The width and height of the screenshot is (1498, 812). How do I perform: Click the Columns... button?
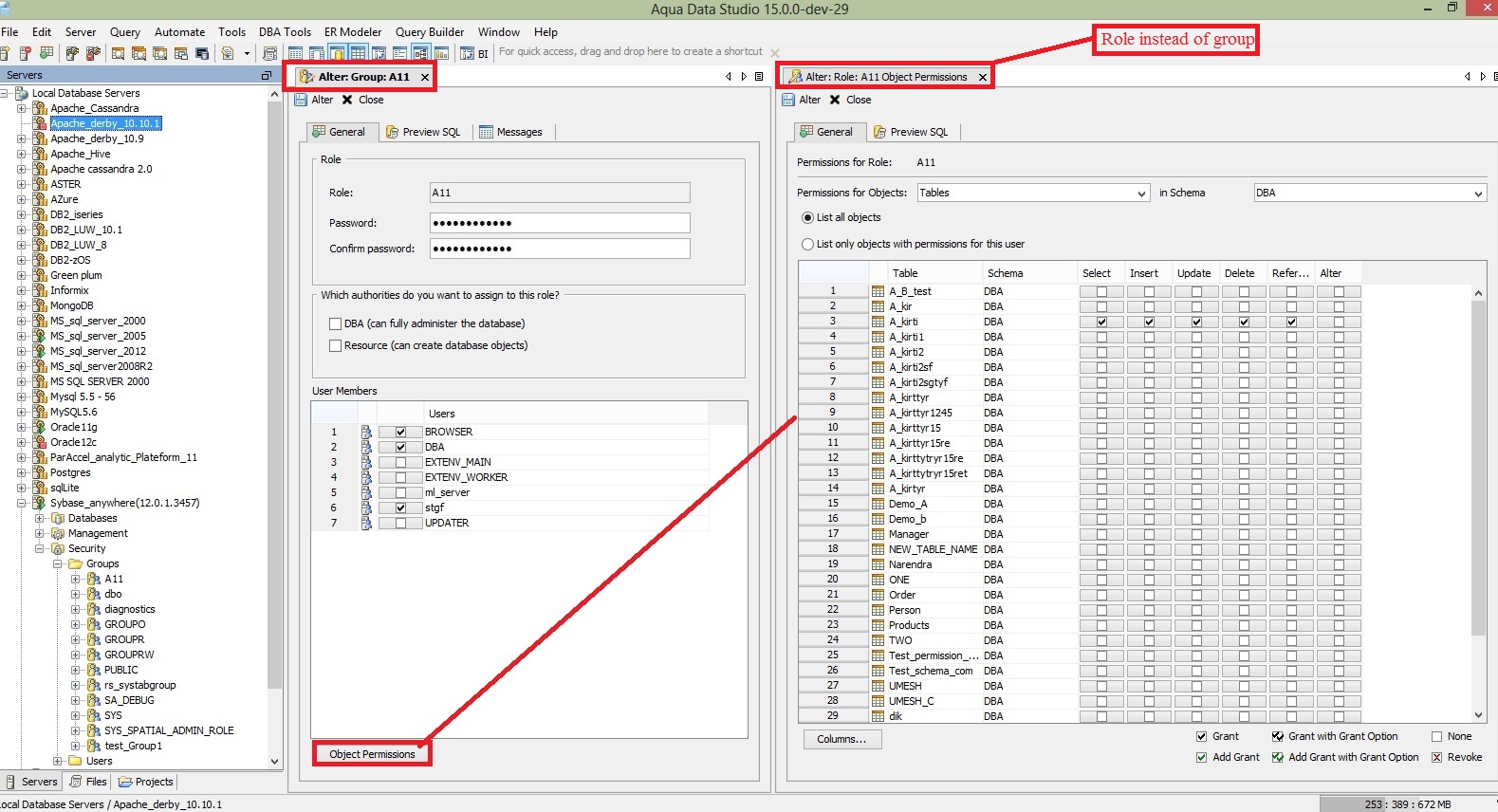click(x=842, y=739)
